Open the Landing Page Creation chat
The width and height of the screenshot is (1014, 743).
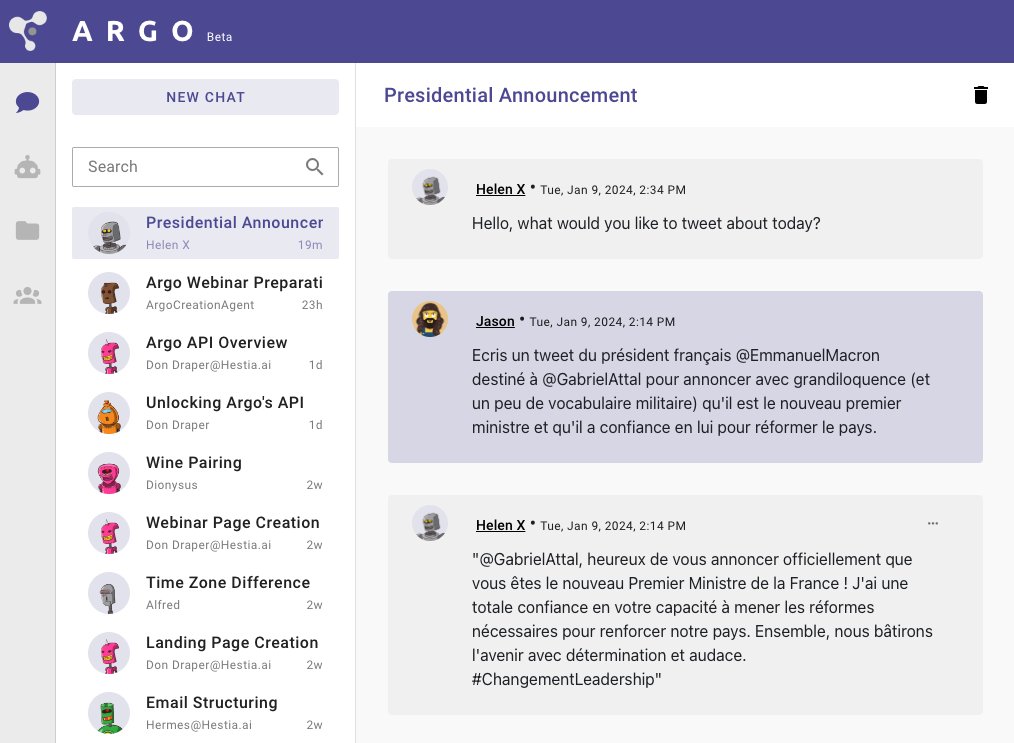coord(205,653)
